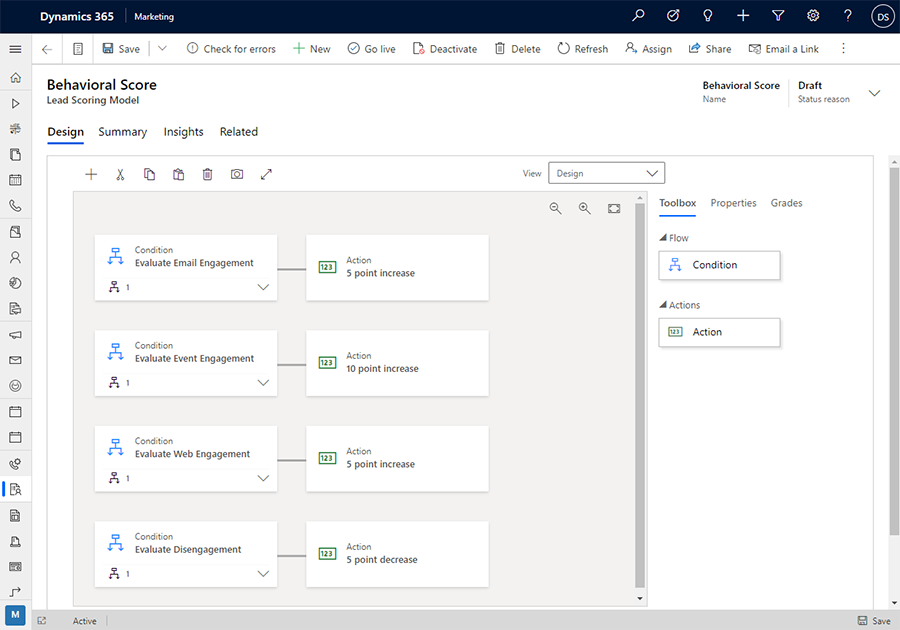This screenshot has height=630, width=900.
Task: Collapse the Flow section in Toolbox
Action: 663,238
